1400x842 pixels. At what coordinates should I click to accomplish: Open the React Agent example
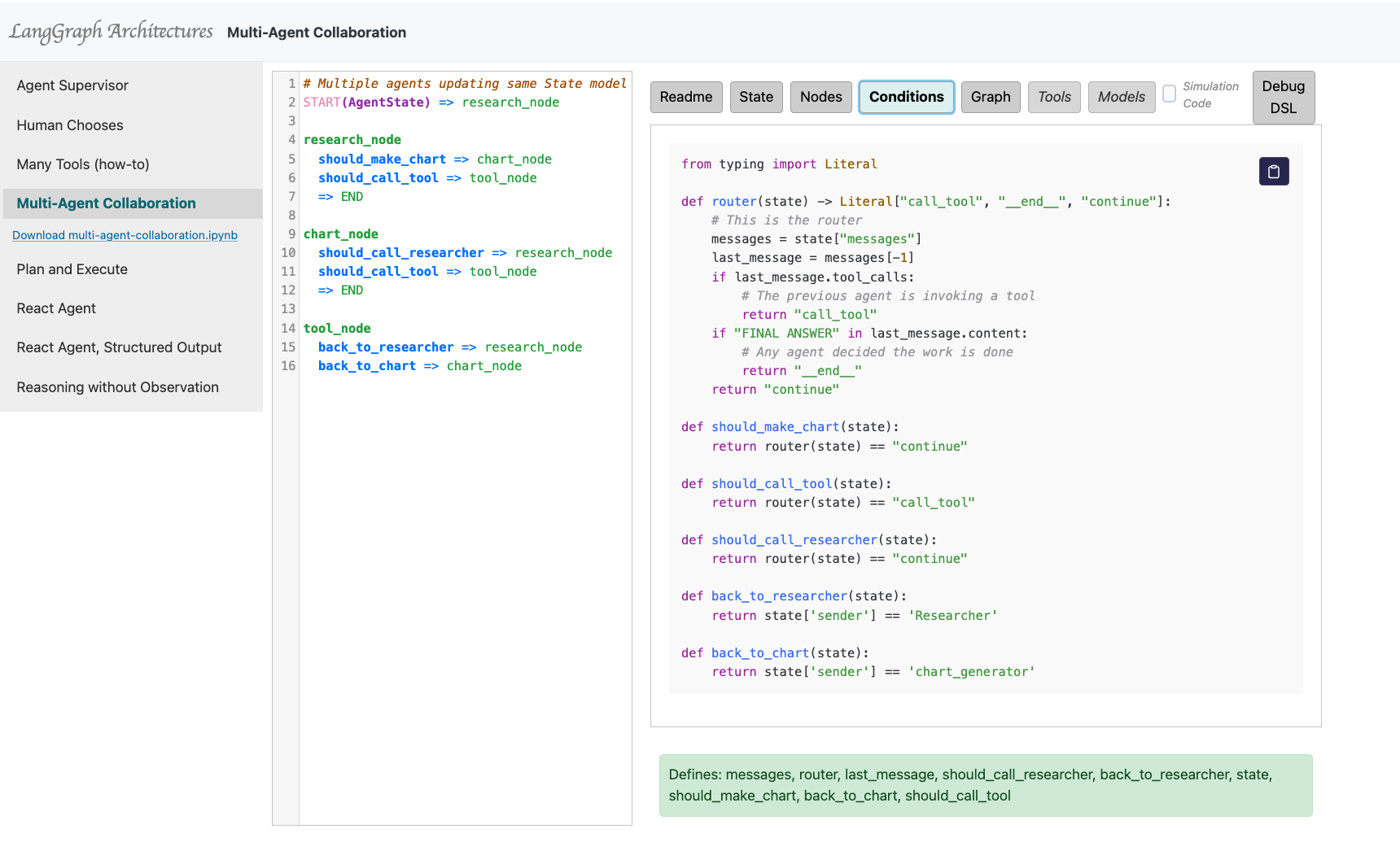[x=56, y=308]
